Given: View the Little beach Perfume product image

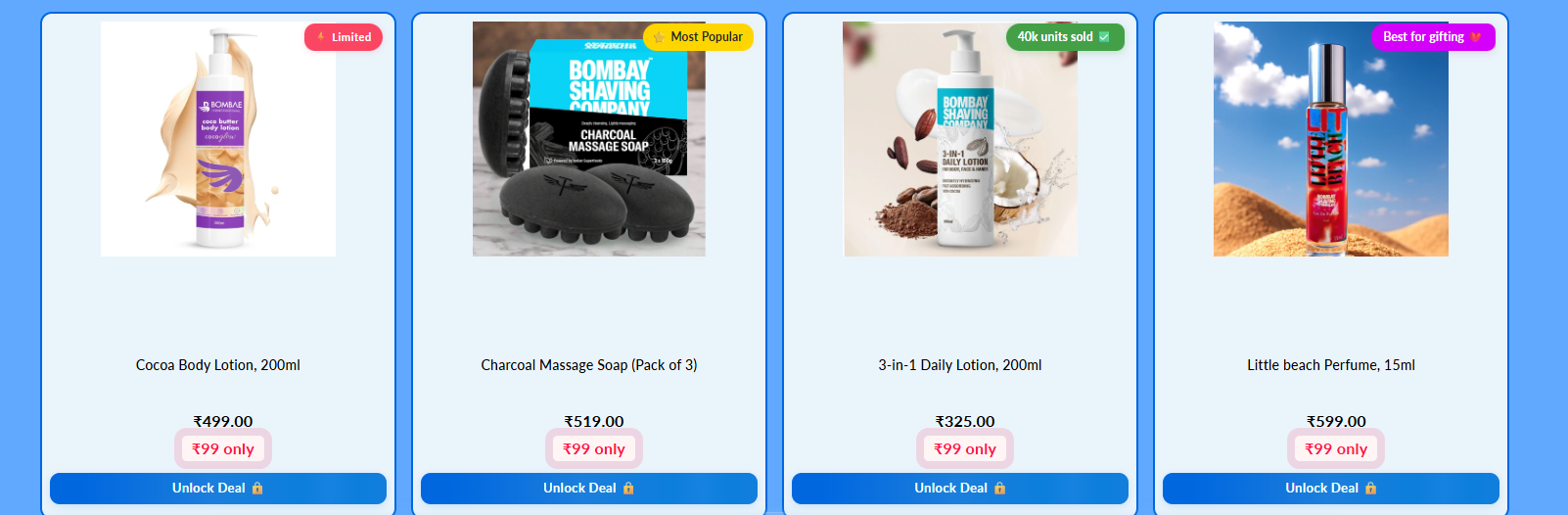Looking at the screenshot, I should click(1331, 139).
